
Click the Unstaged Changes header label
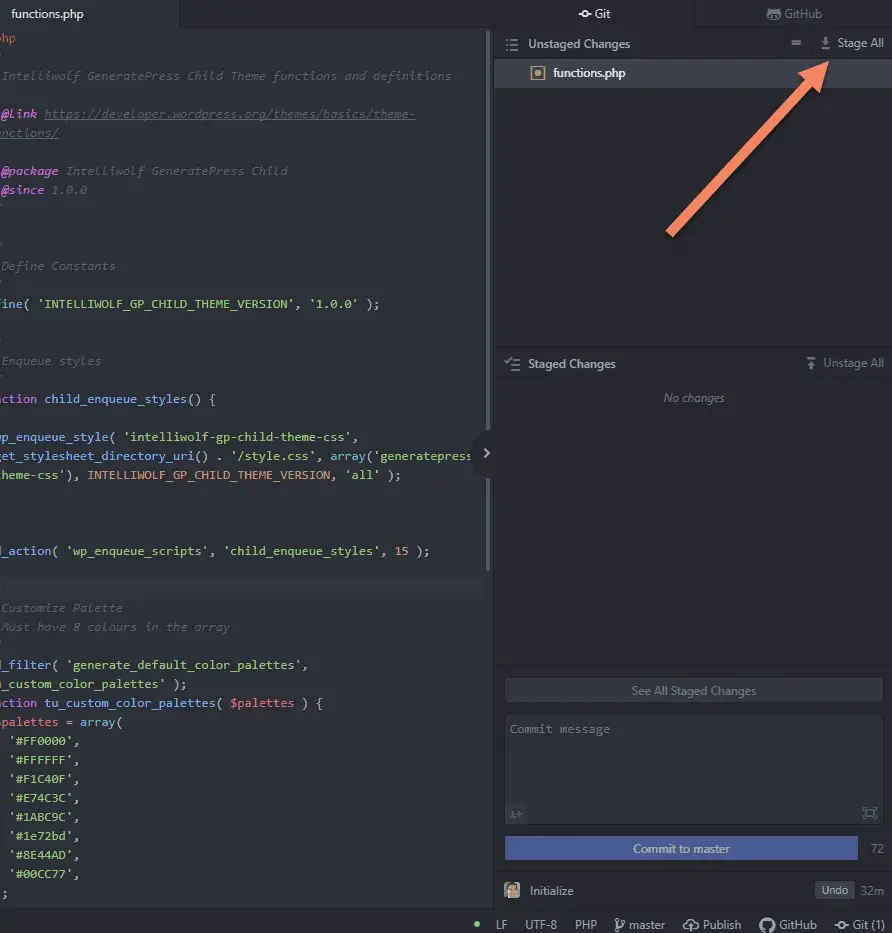[579, 44]
